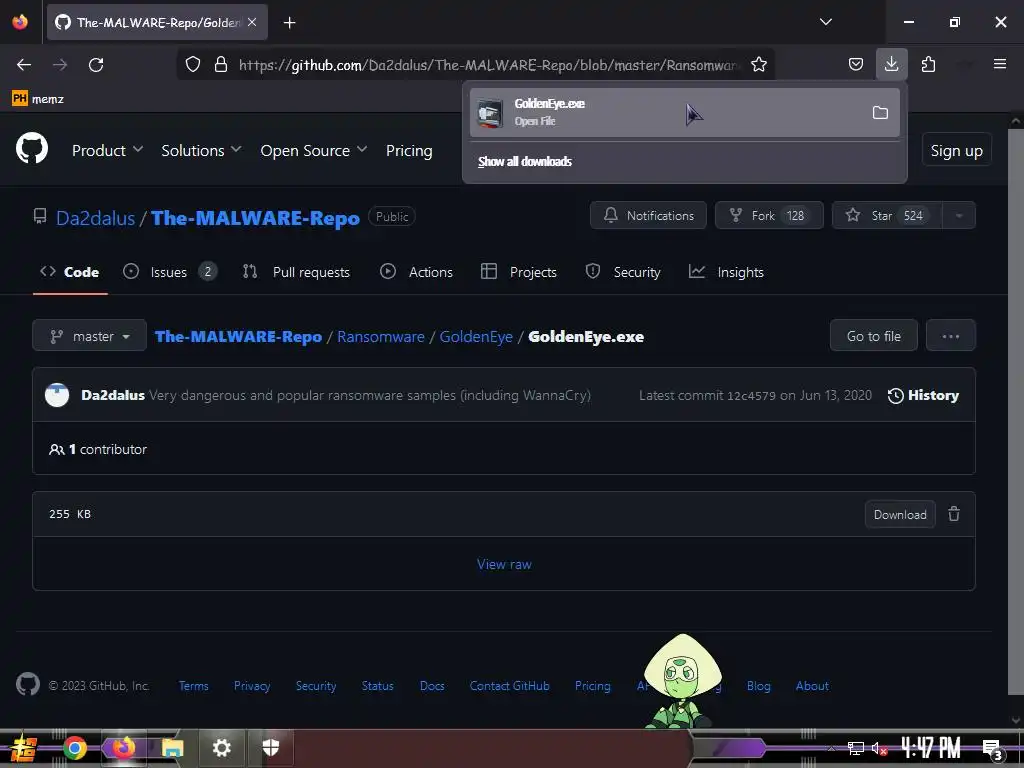Open the Da2dalus owner profile link
The height and width of the screenshot is (768, 1024).
pyautogui.click(x=95, y=217)
